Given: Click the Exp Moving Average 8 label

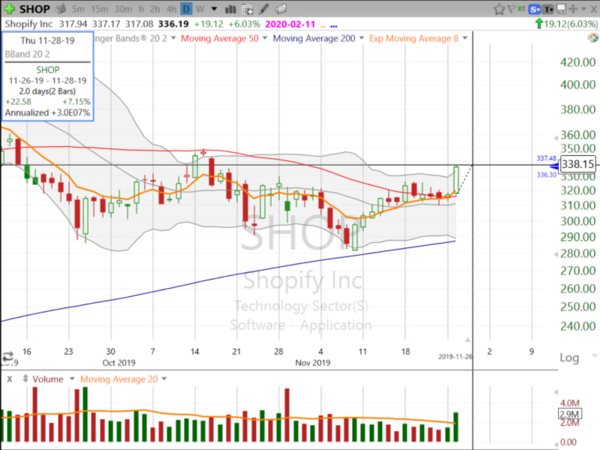Looking at the screenshot, I should pyautogui.click(x=414, y=38).
